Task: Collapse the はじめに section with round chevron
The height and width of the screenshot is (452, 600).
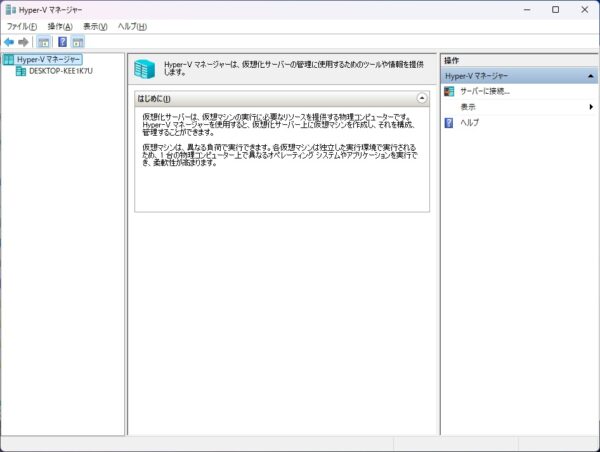Action: [x=422, y=98]
